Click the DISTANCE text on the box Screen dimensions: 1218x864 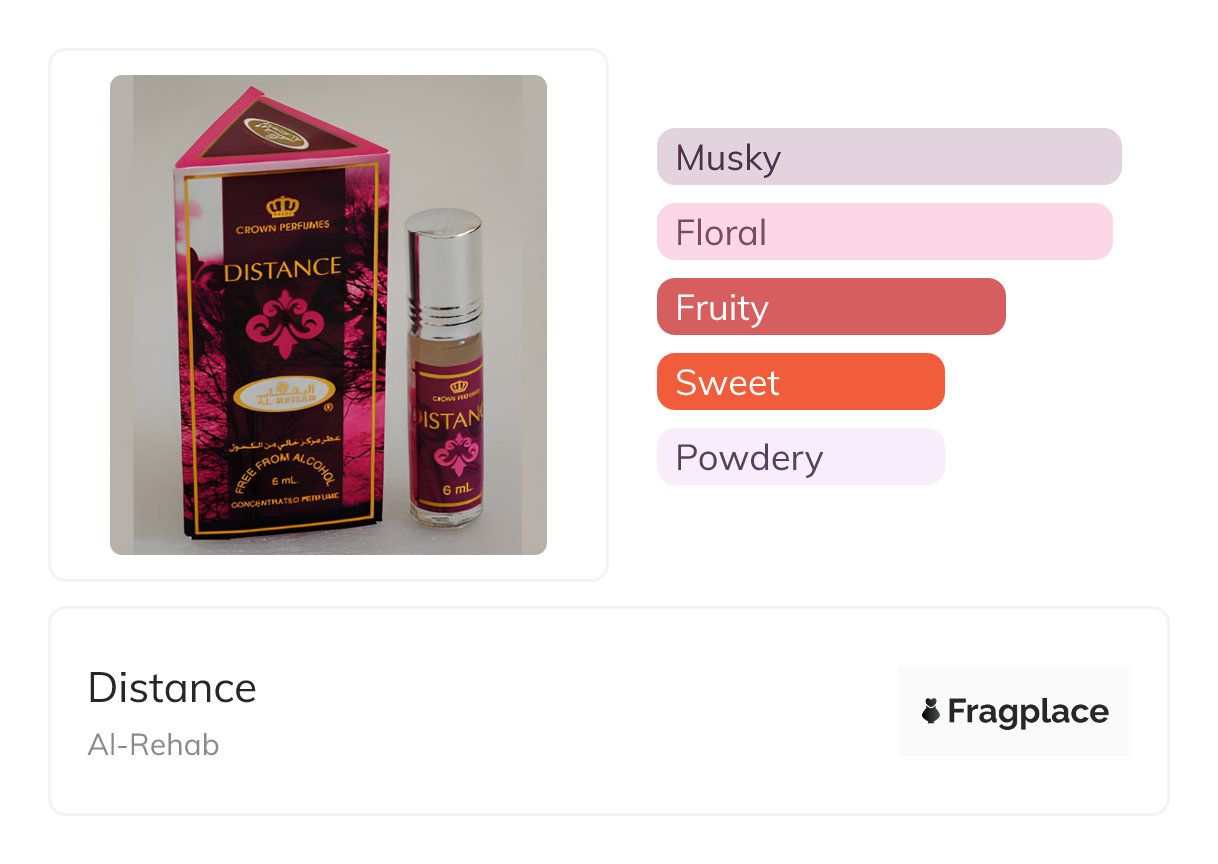tap(282, 269)
